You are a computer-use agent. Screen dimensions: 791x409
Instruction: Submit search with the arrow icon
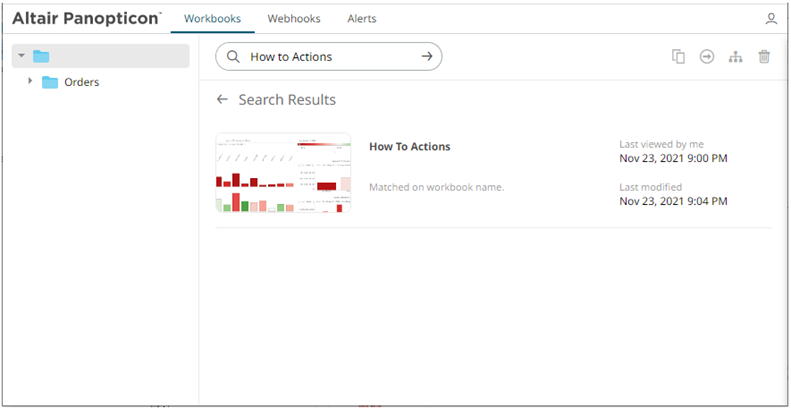427,57
